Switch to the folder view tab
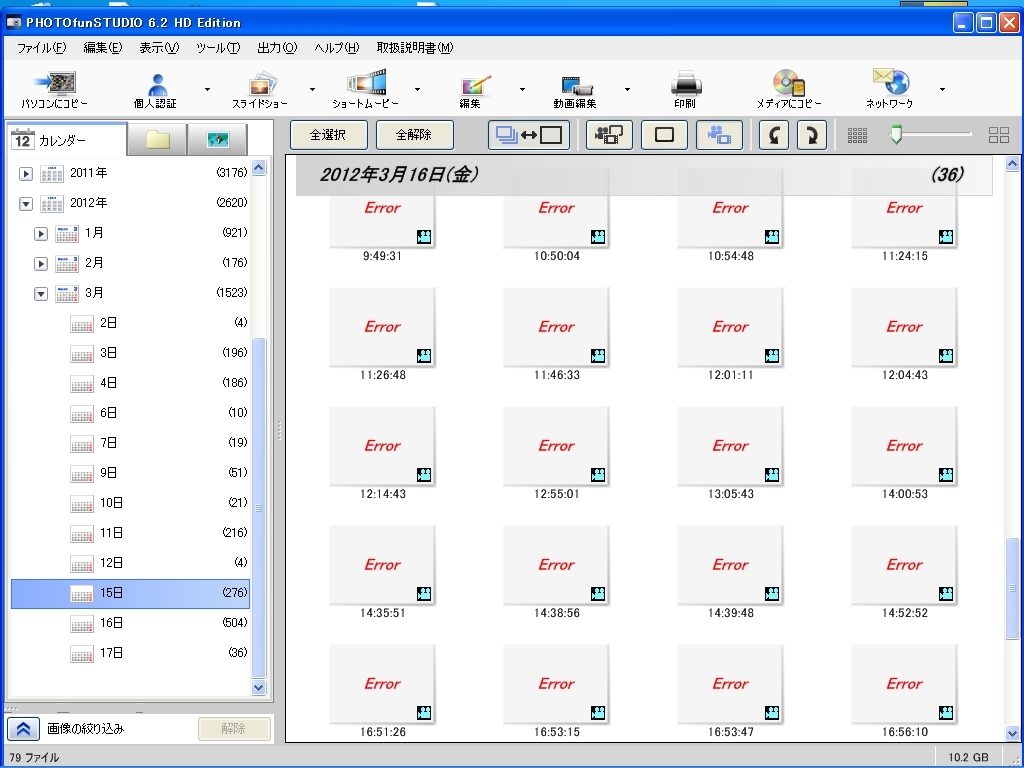Image resolution: width=1024 pixels, height=768 pixels. click(x=158, y=140)
